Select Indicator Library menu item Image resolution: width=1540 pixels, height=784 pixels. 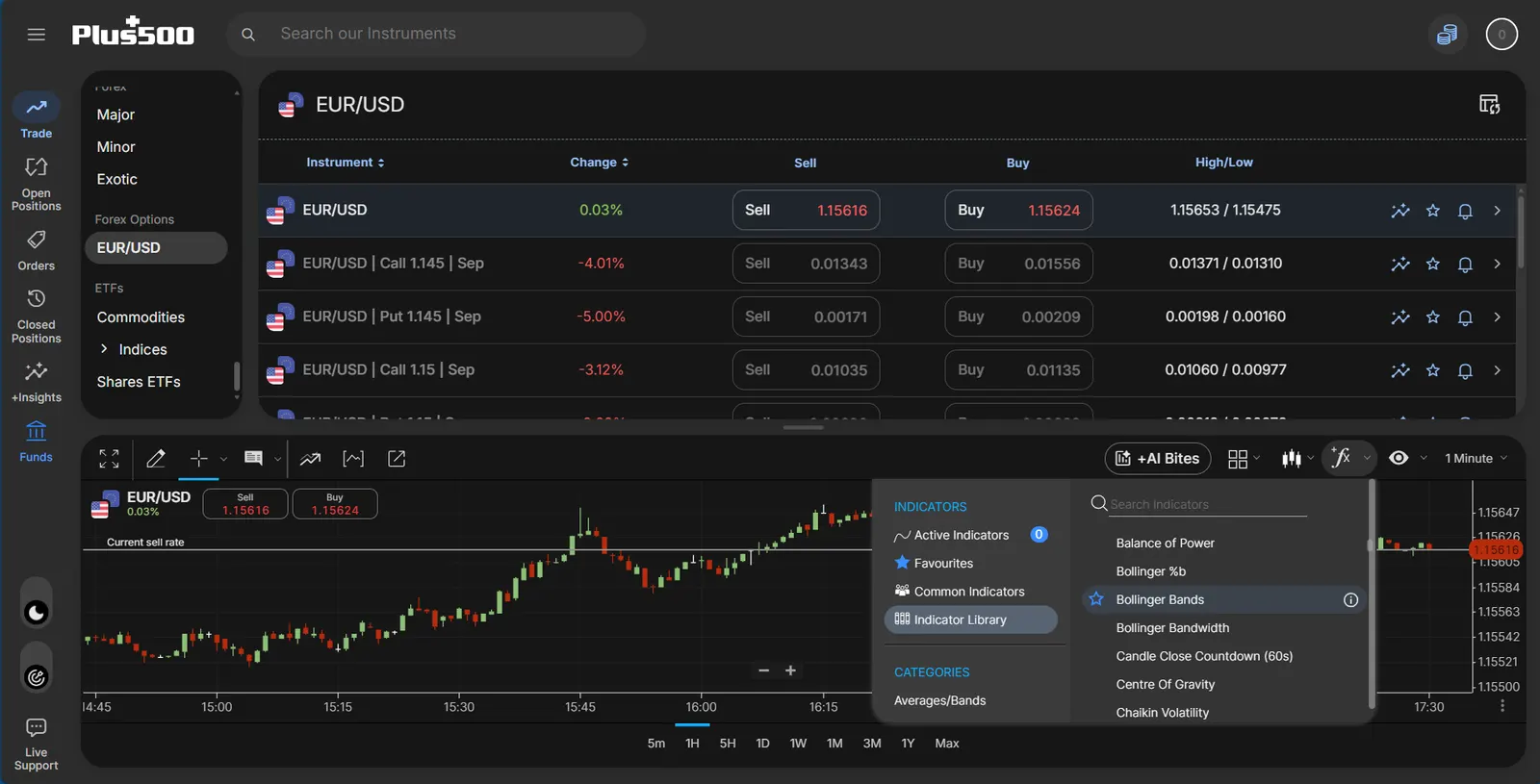click(x=970, y=620)
